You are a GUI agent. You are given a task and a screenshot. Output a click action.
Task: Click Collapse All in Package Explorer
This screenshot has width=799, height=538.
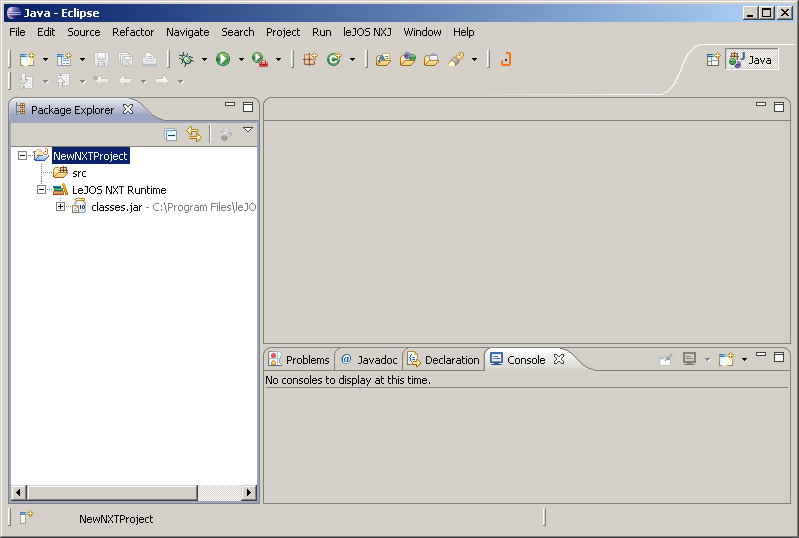(x=171, y=134)
